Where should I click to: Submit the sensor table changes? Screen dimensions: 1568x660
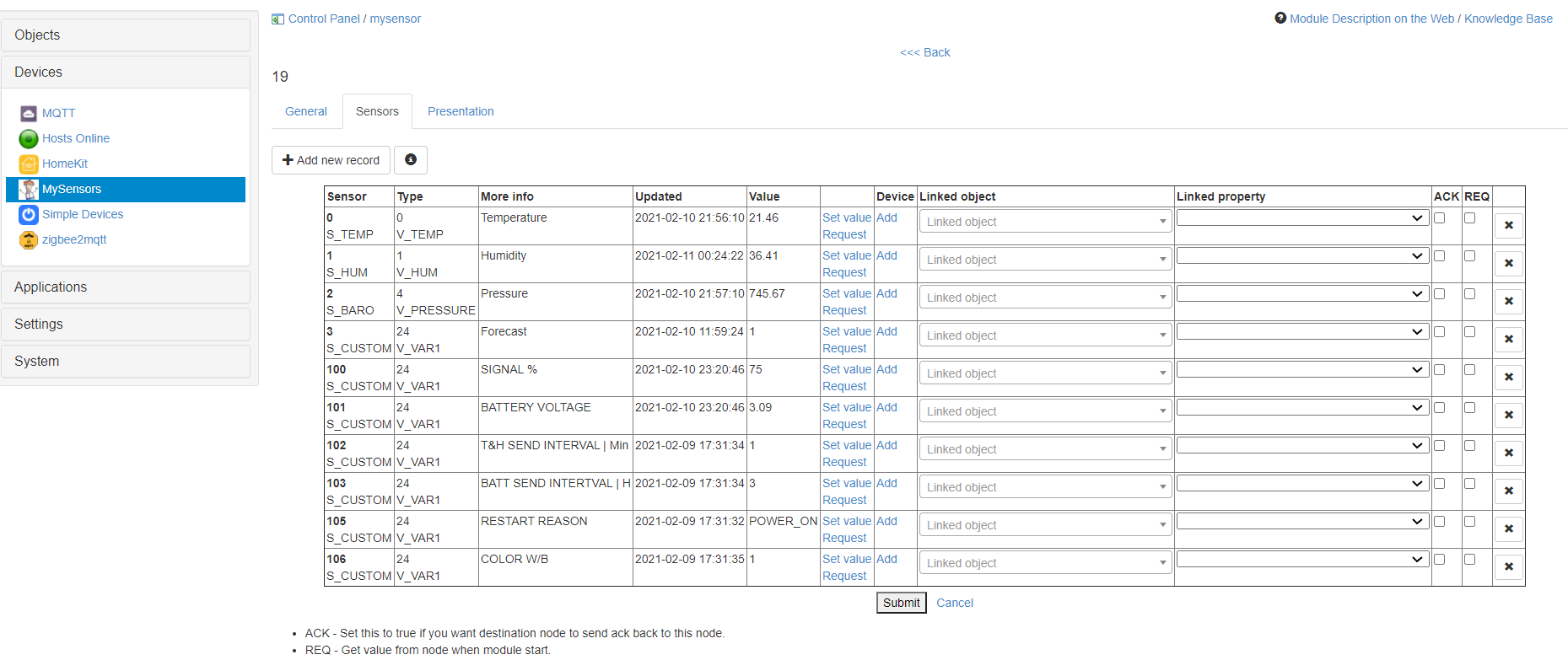(x=902, y=603)
